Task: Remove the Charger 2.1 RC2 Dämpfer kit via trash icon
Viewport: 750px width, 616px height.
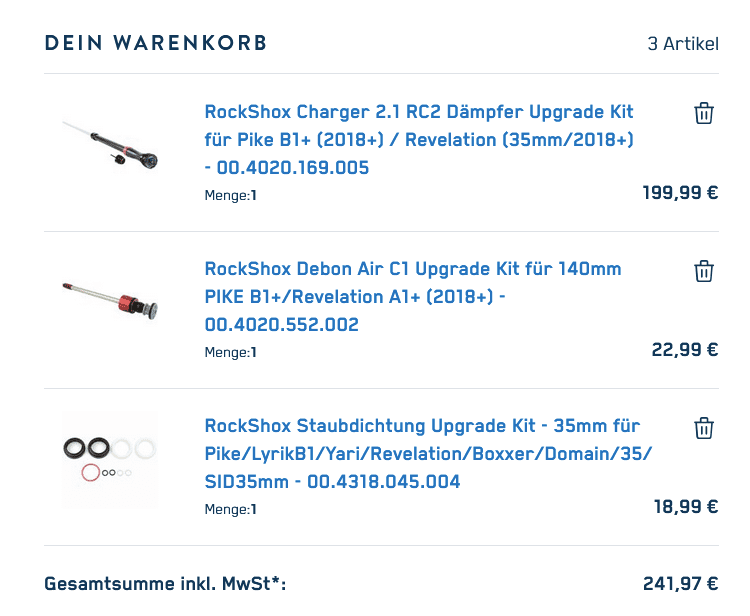Action: [x=704, y=113]
